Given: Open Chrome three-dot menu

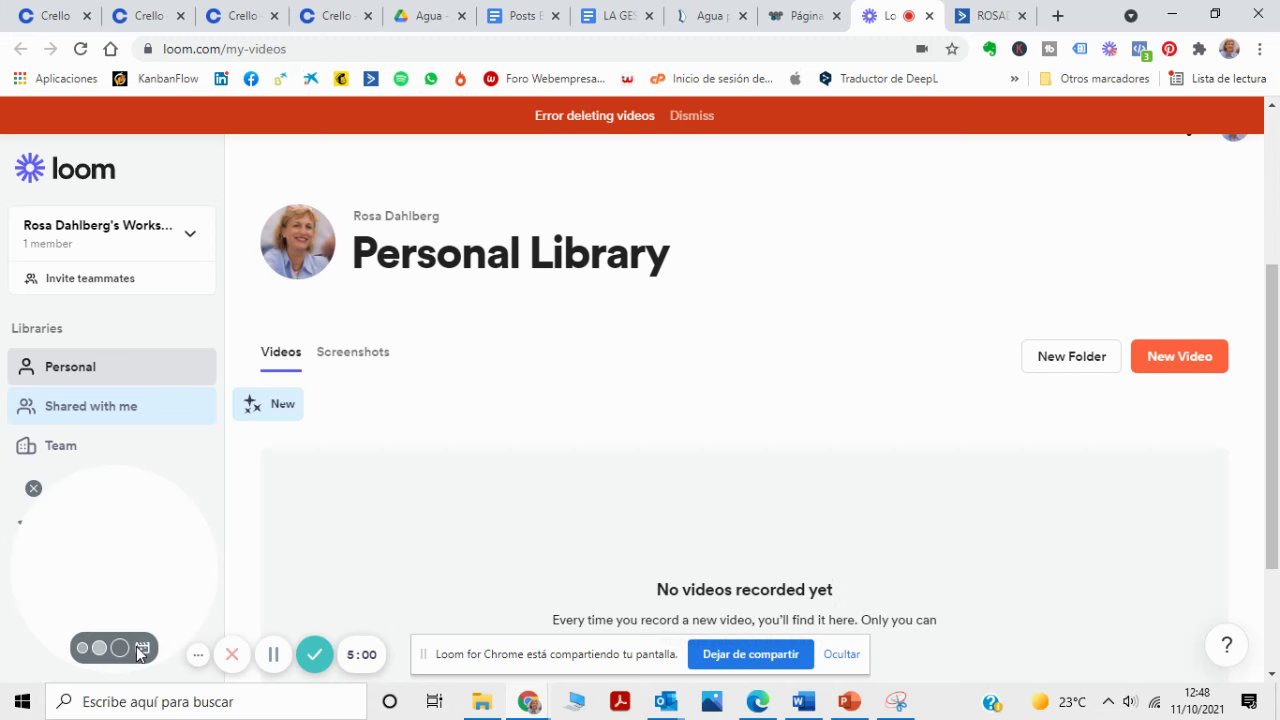Looking at the screenshot, I should pos(1258,49).
